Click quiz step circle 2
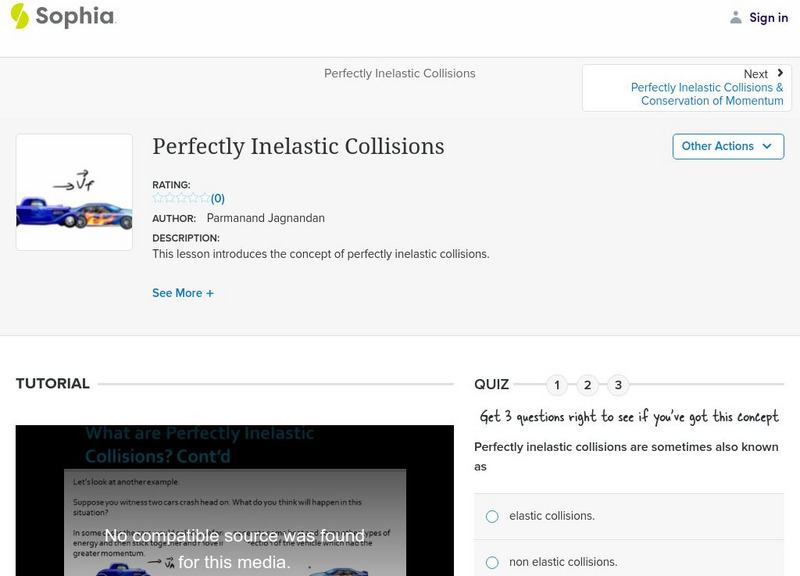The image size is (800, 576). 588,384
